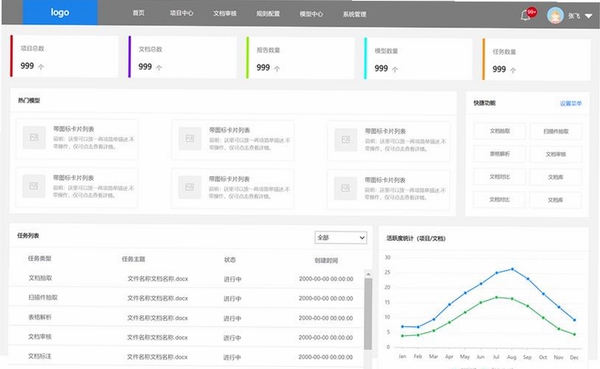Click the 任务类型 column header

point(39,258)
